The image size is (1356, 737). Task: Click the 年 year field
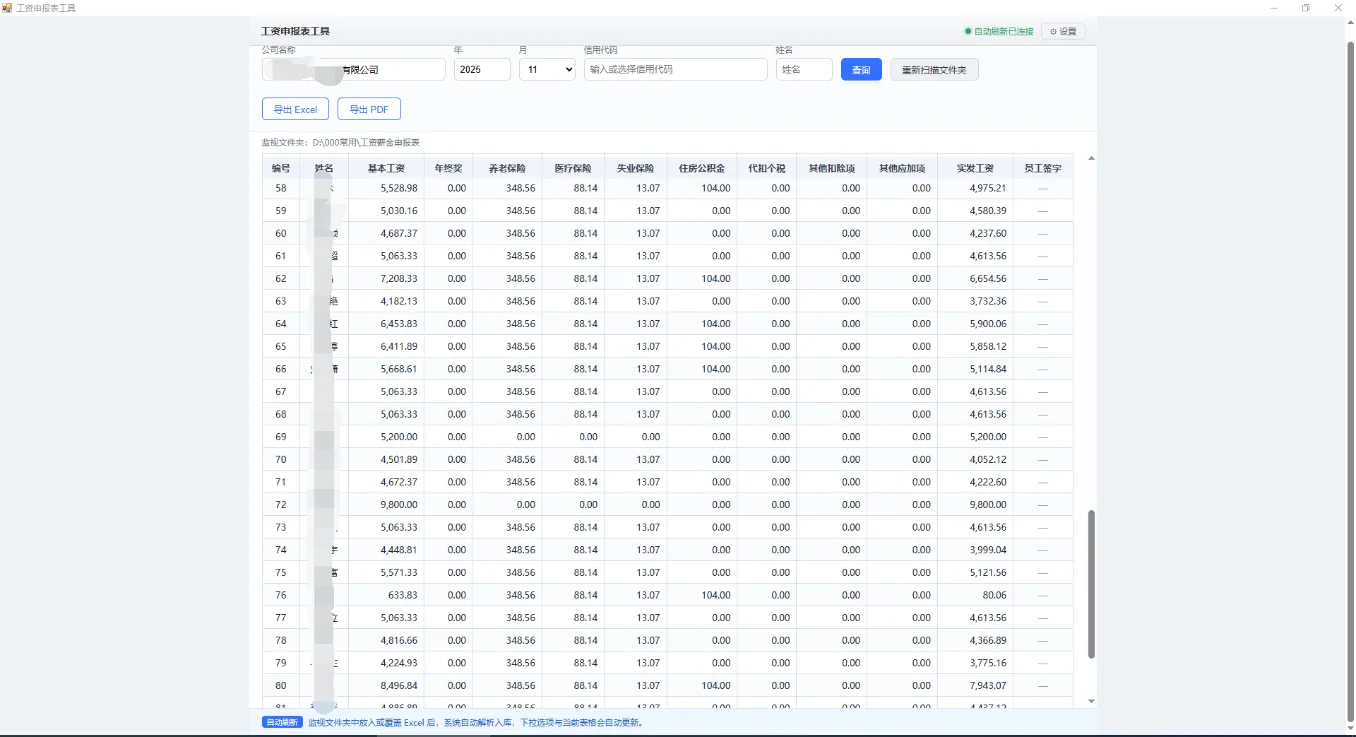coord(482,70)
